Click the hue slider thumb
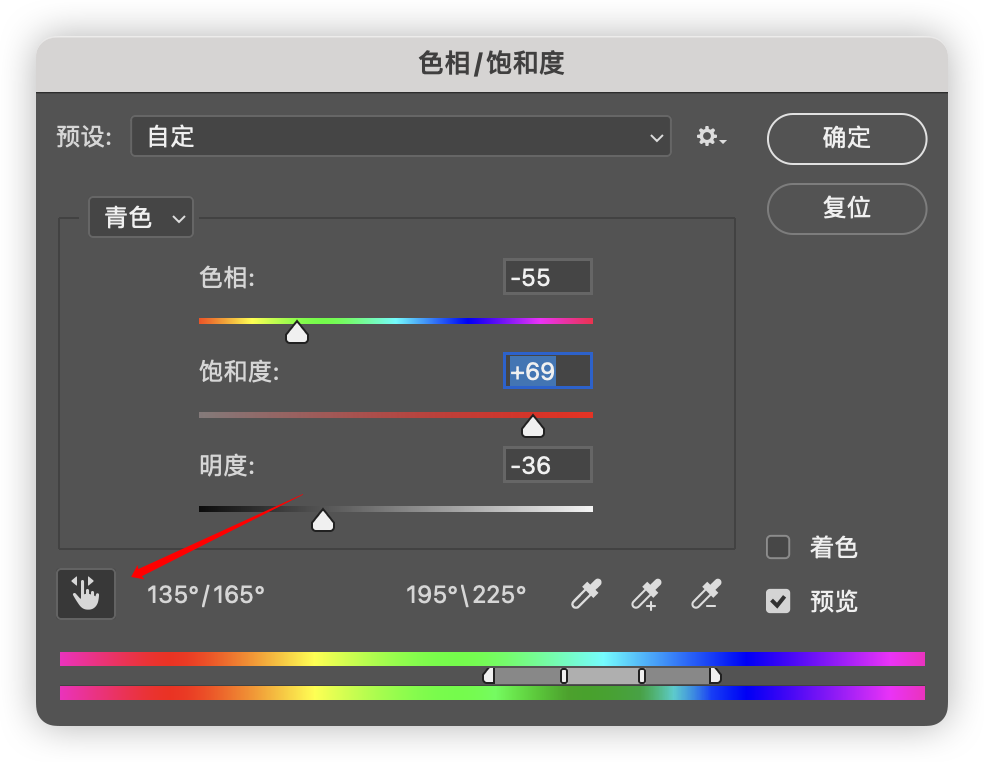 297,332
